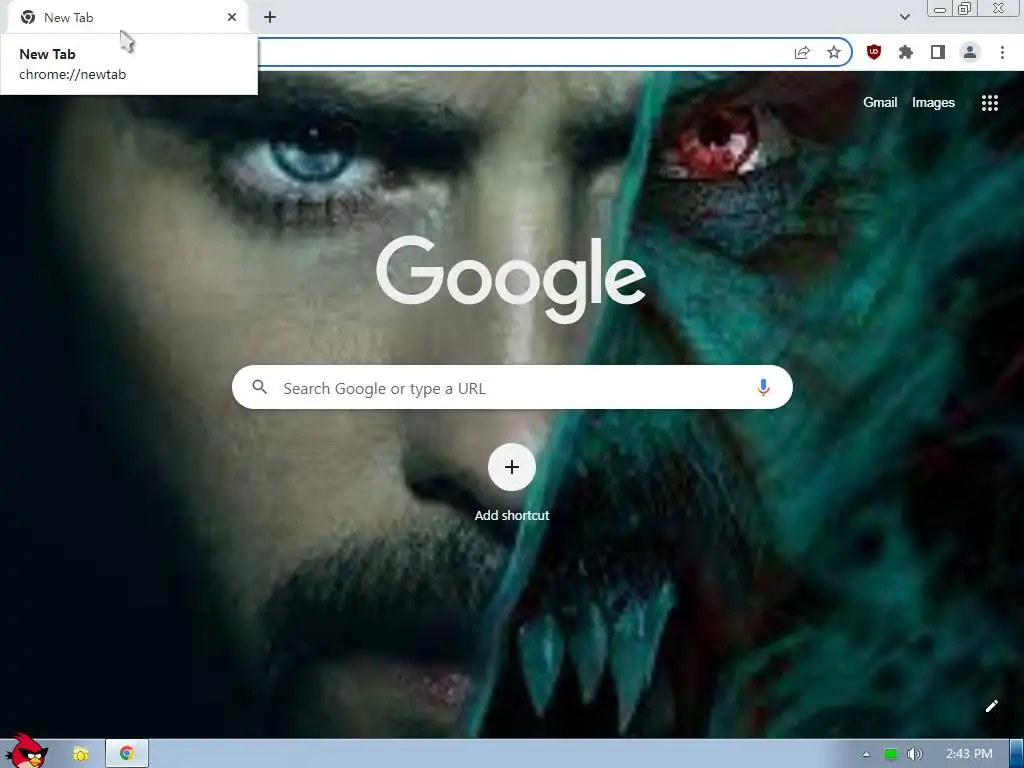Click the 2:43 PM clock

tap(969, 754)
